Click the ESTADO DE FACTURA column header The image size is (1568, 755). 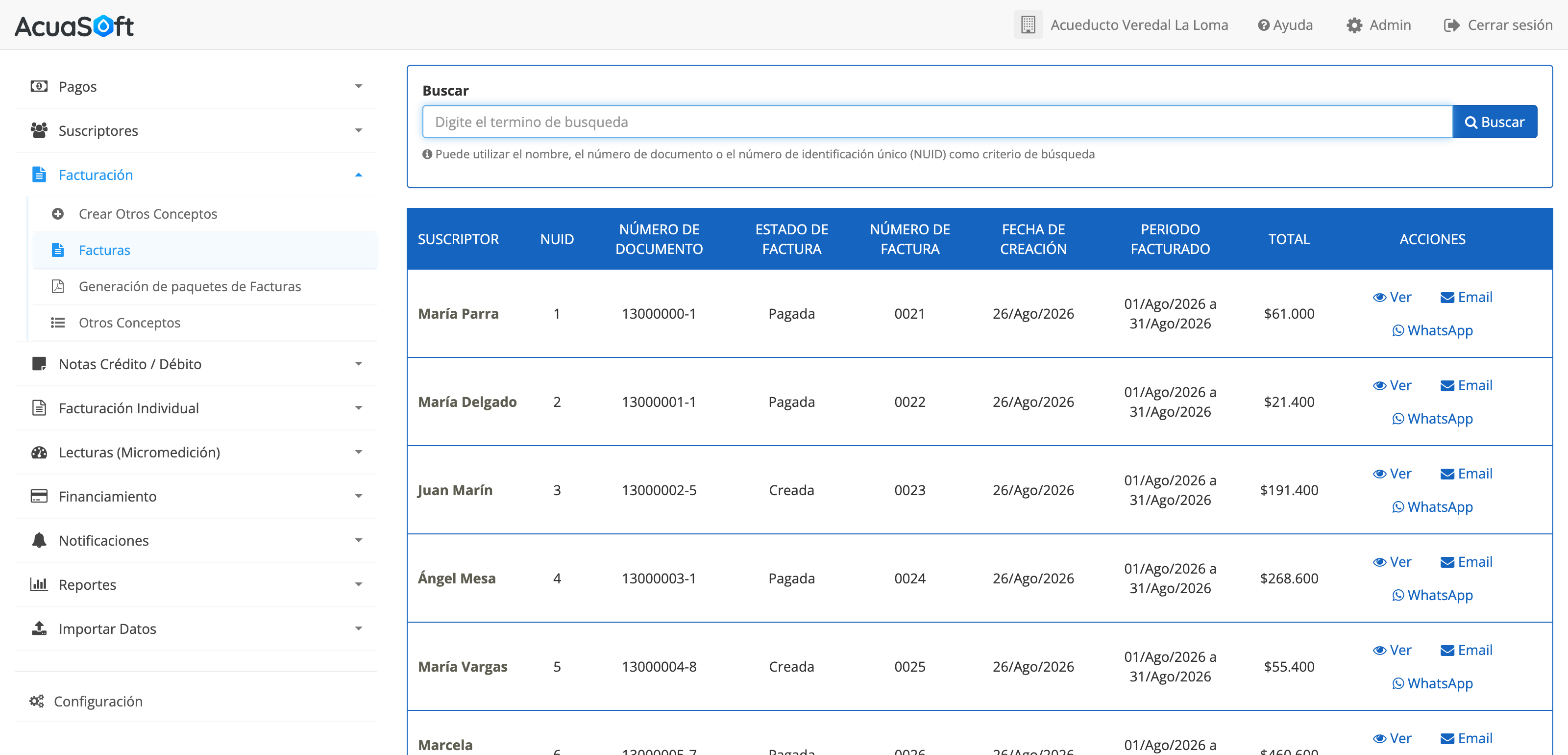point(791,239)
